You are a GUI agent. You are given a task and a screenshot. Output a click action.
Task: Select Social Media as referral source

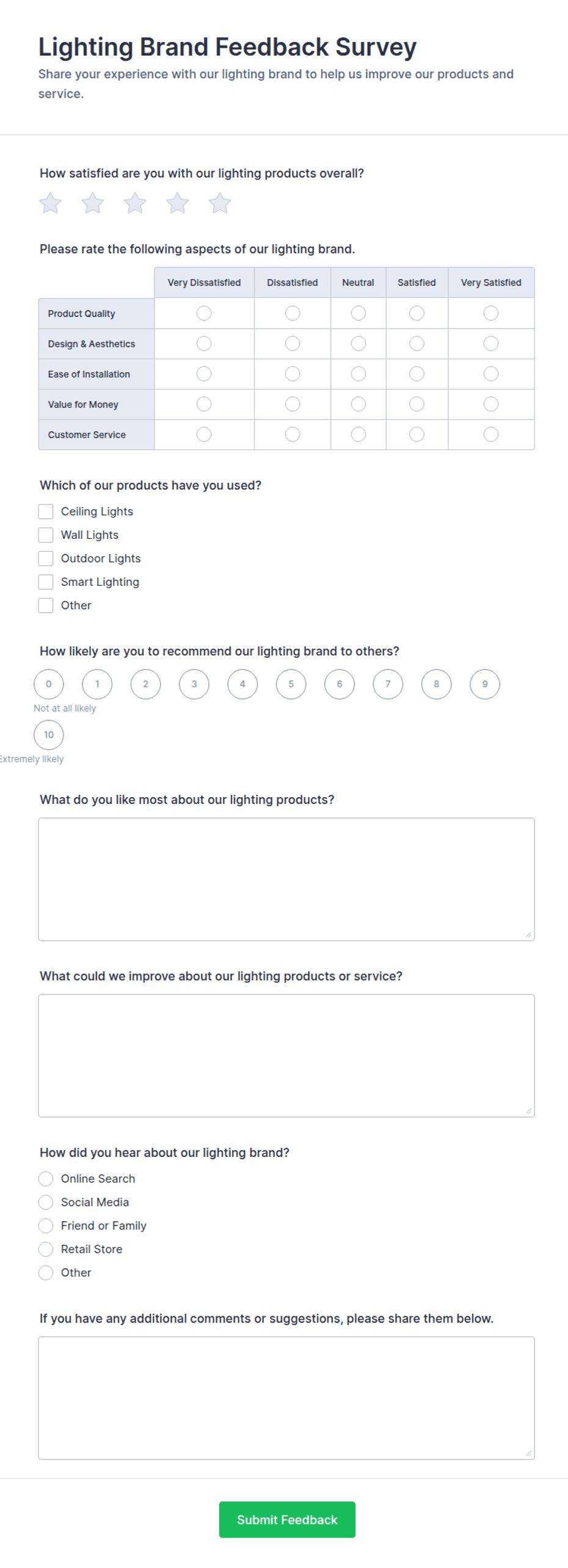pos(46,1202)
